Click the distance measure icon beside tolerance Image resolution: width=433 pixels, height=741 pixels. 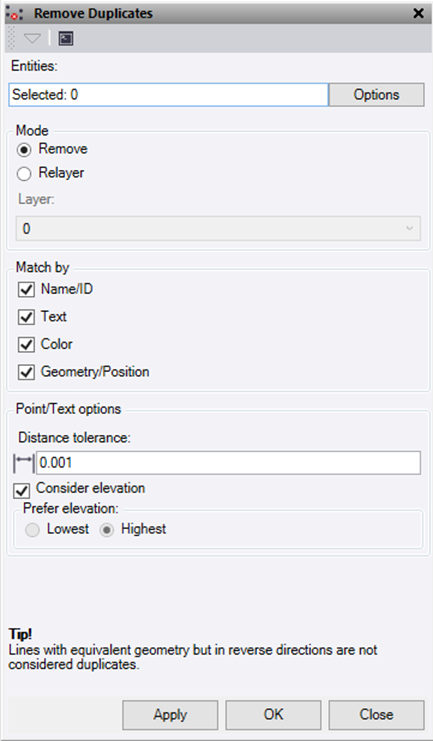24,463
